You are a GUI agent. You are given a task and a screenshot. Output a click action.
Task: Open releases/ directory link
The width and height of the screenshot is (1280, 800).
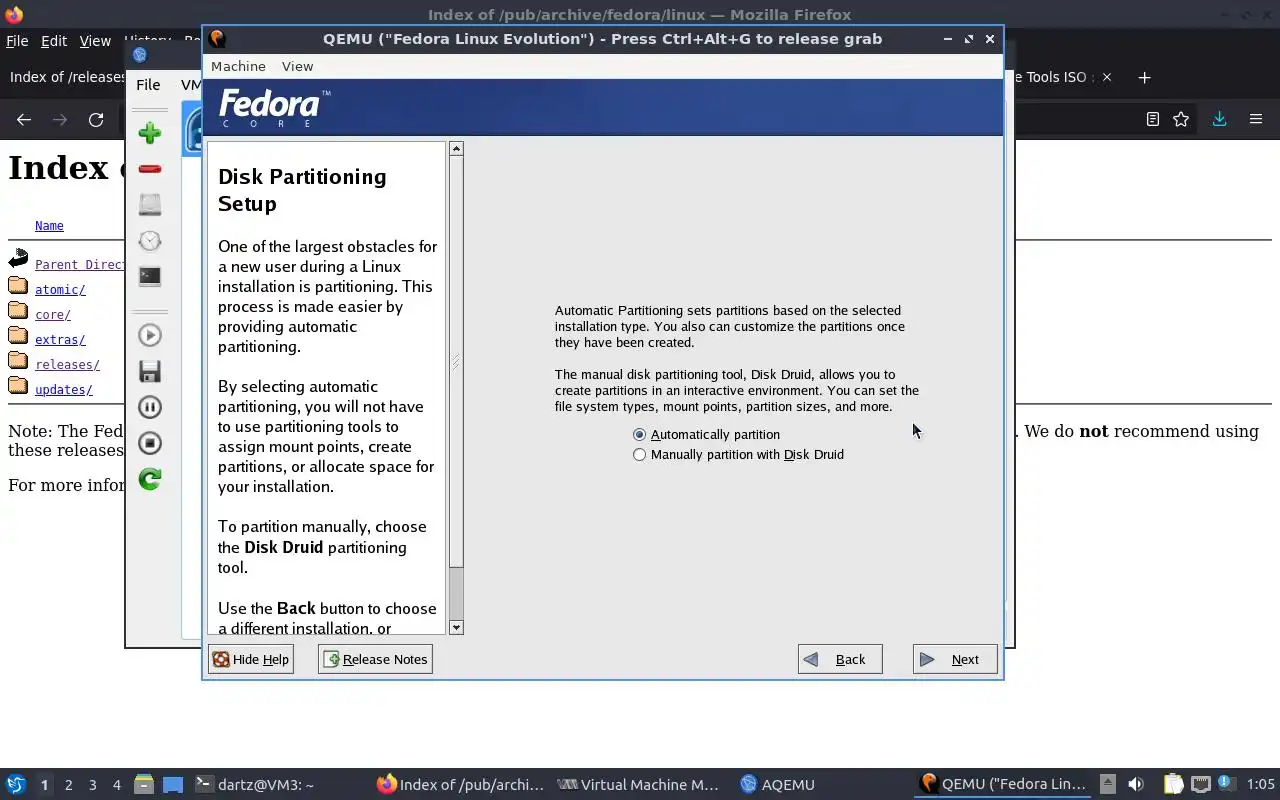pos(67,365)
